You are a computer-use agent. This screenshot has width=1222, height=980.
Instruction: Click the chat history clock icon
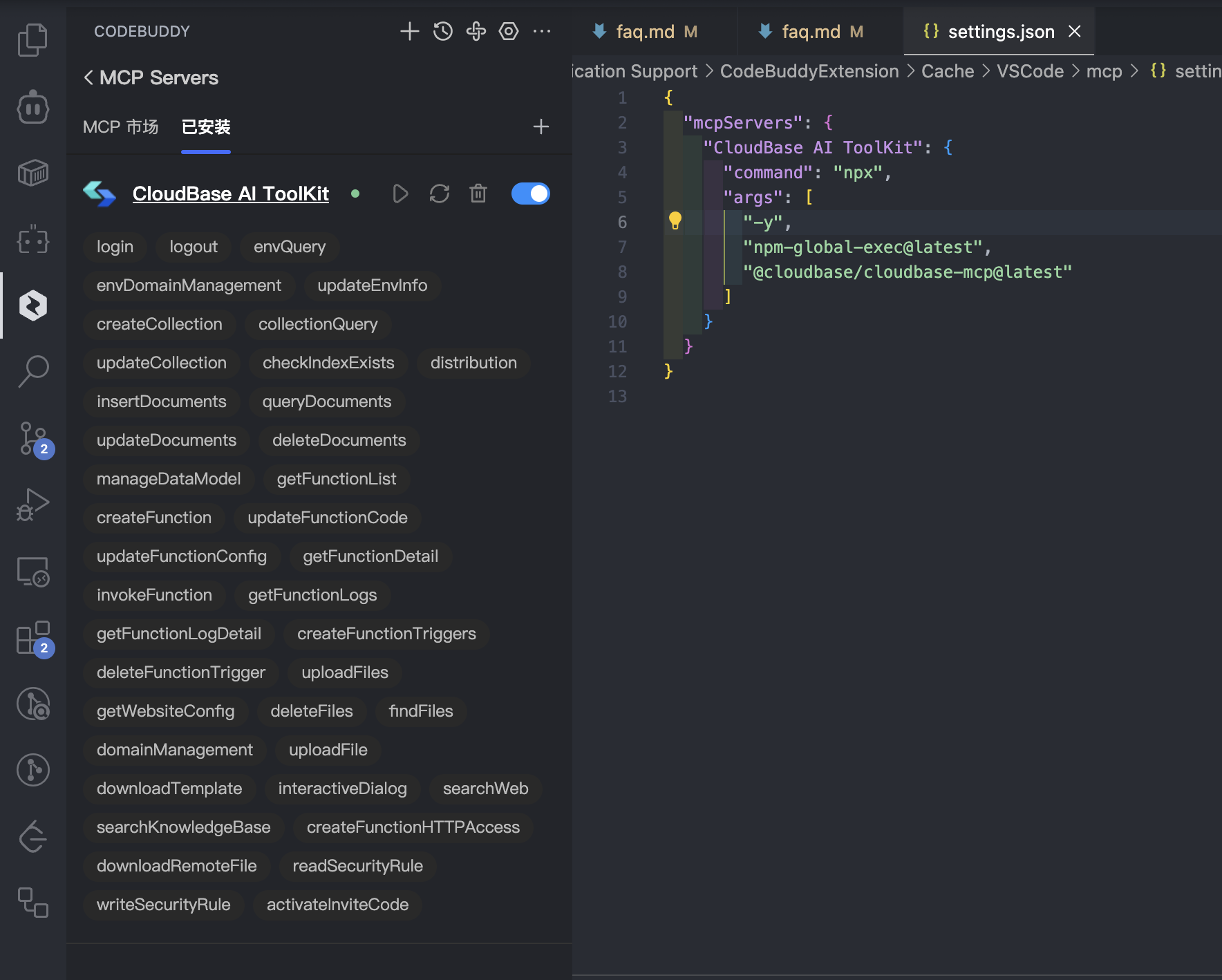pyautogui.click(x=443, y=31)
